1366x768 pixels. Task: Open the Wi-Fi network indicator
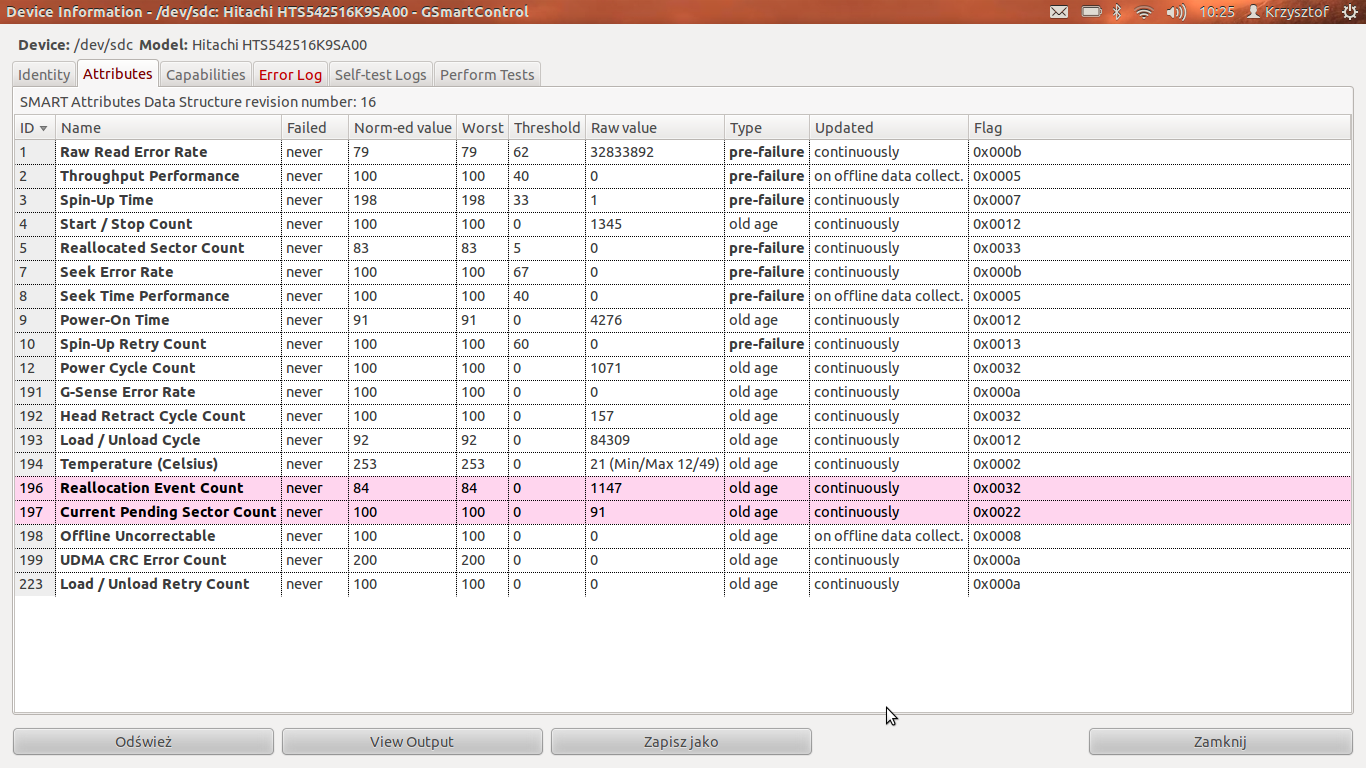[1145, 12]
